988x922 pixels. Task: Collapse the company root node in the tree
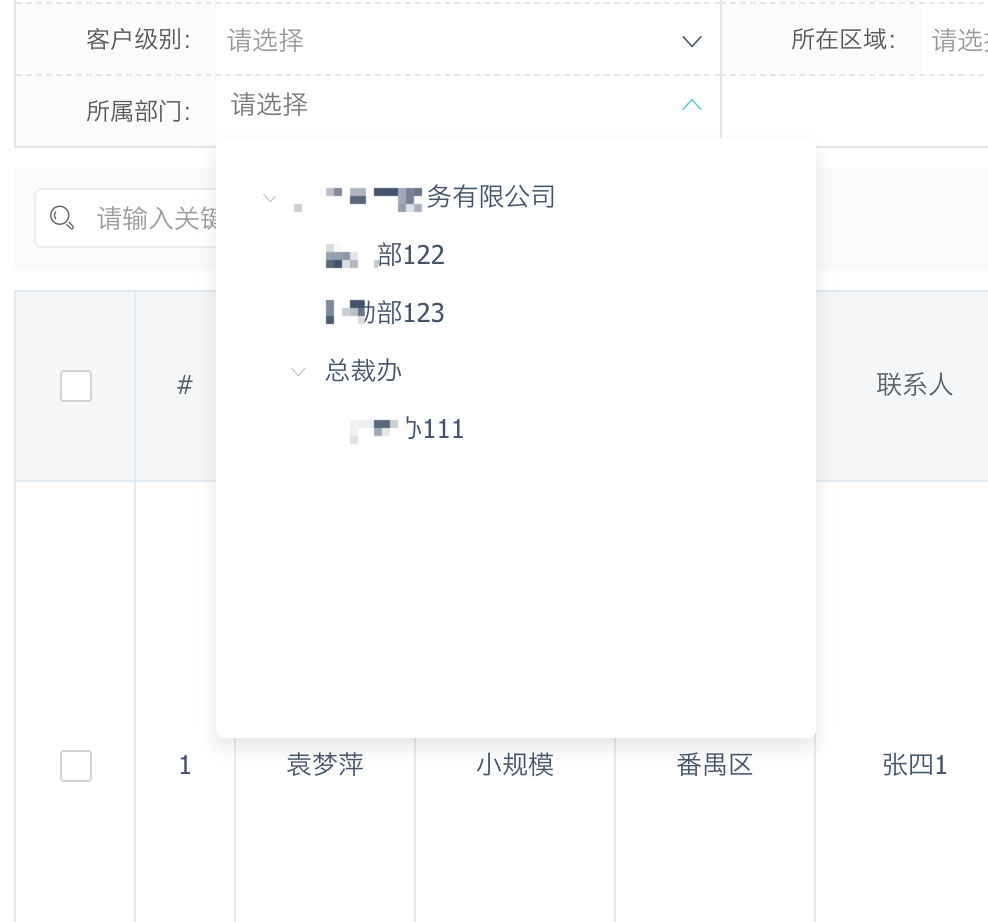[x=269, y=198]
